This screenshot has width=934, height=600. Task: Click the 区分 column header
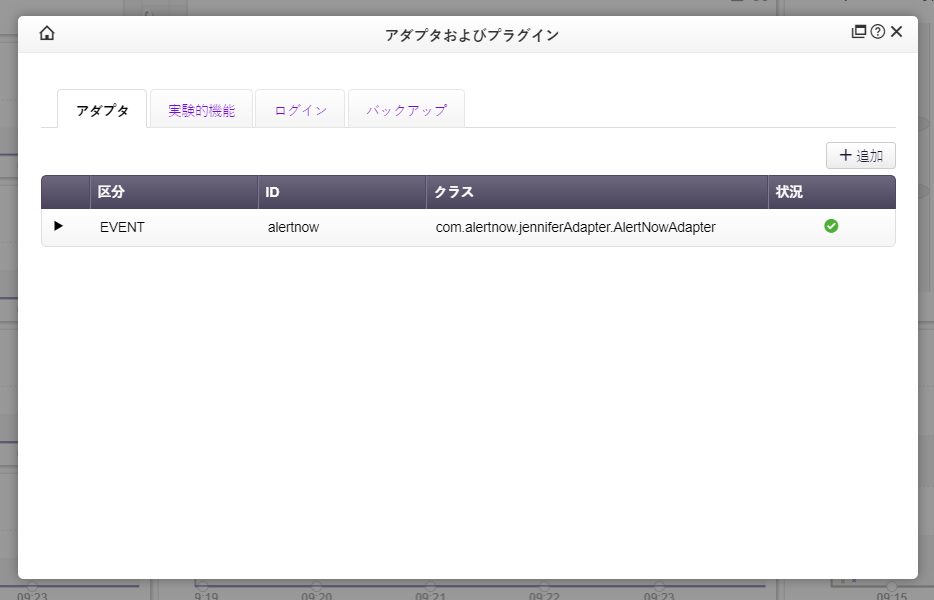tap(111, 192)
